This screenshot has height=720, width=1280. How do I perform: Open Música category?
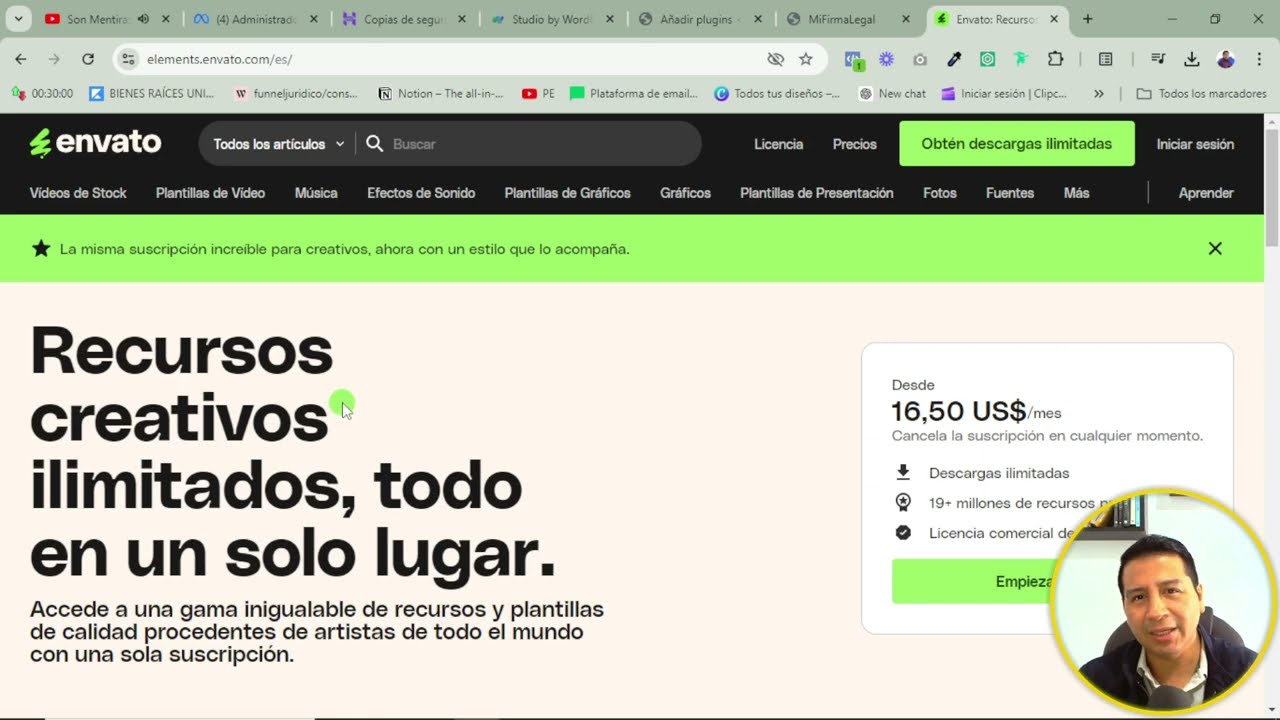click(x=316, y=193)
